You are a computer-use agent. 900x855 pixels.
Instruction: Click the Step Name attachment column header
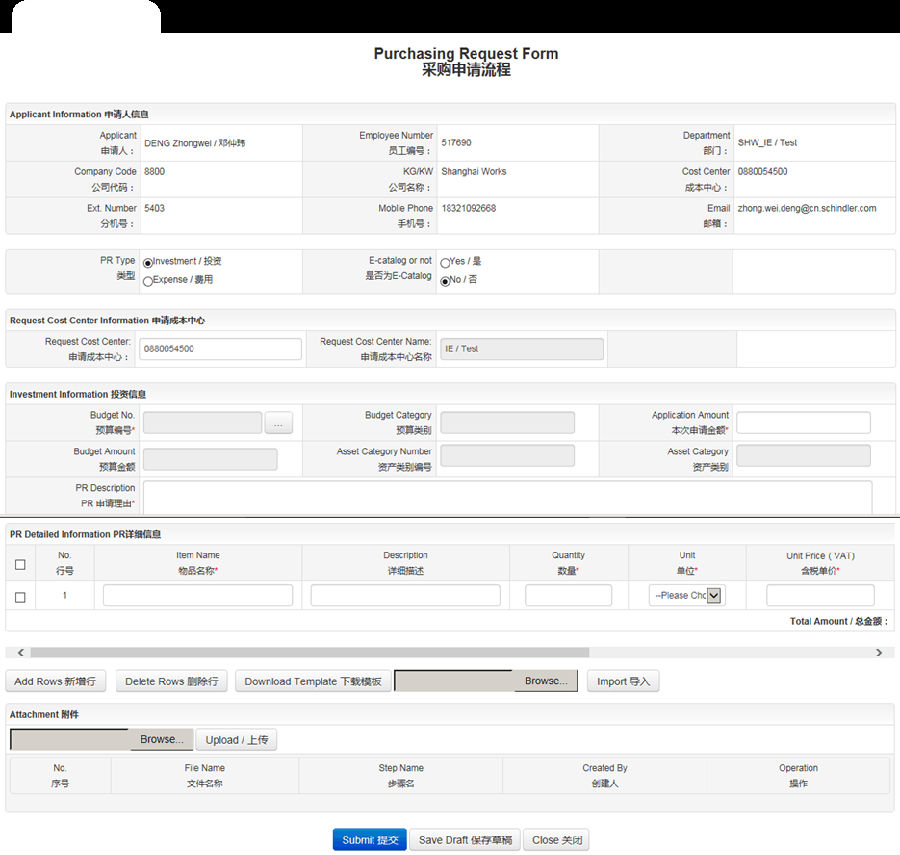tap(401, 775)
